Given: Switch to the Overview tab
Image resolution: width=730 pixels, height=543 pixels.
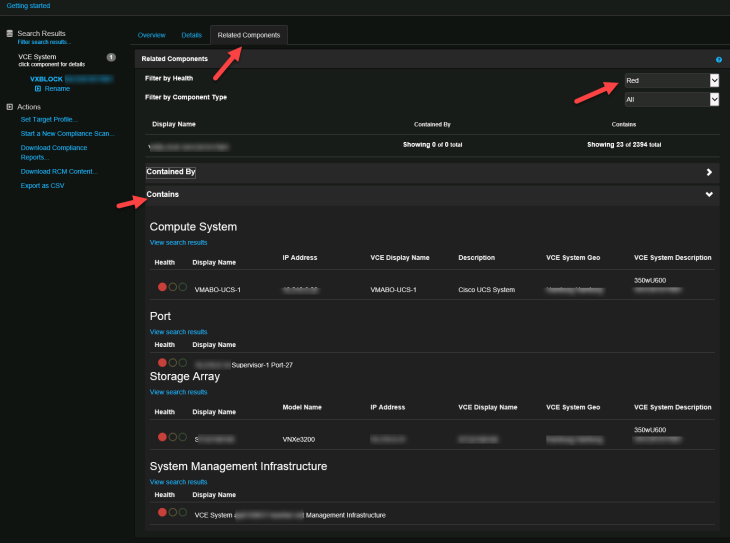Looking at the screenshot, I should [152, 35].
